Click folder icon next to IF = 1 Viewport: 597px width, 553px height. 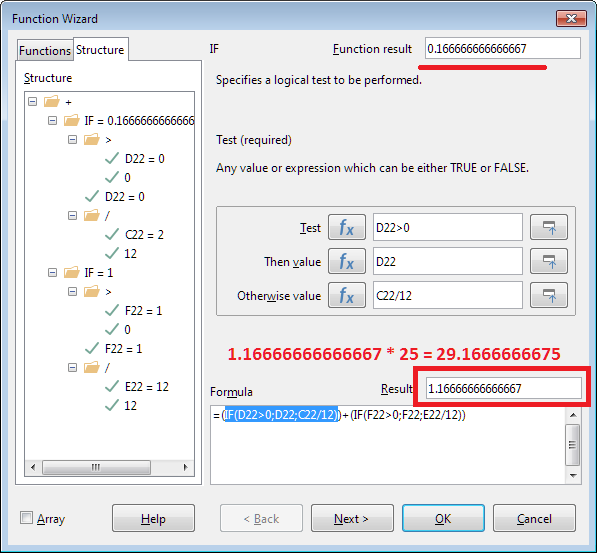click(x=72, y=272)
